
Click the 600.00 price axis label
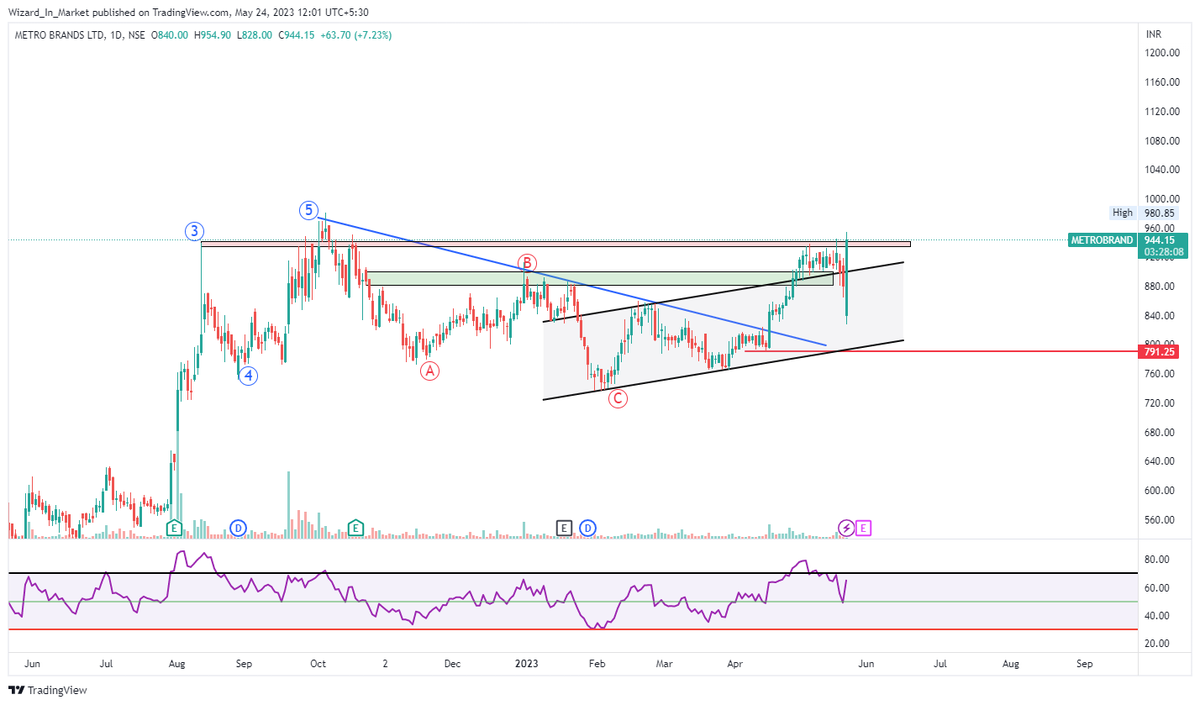(x=1159, y=491)
